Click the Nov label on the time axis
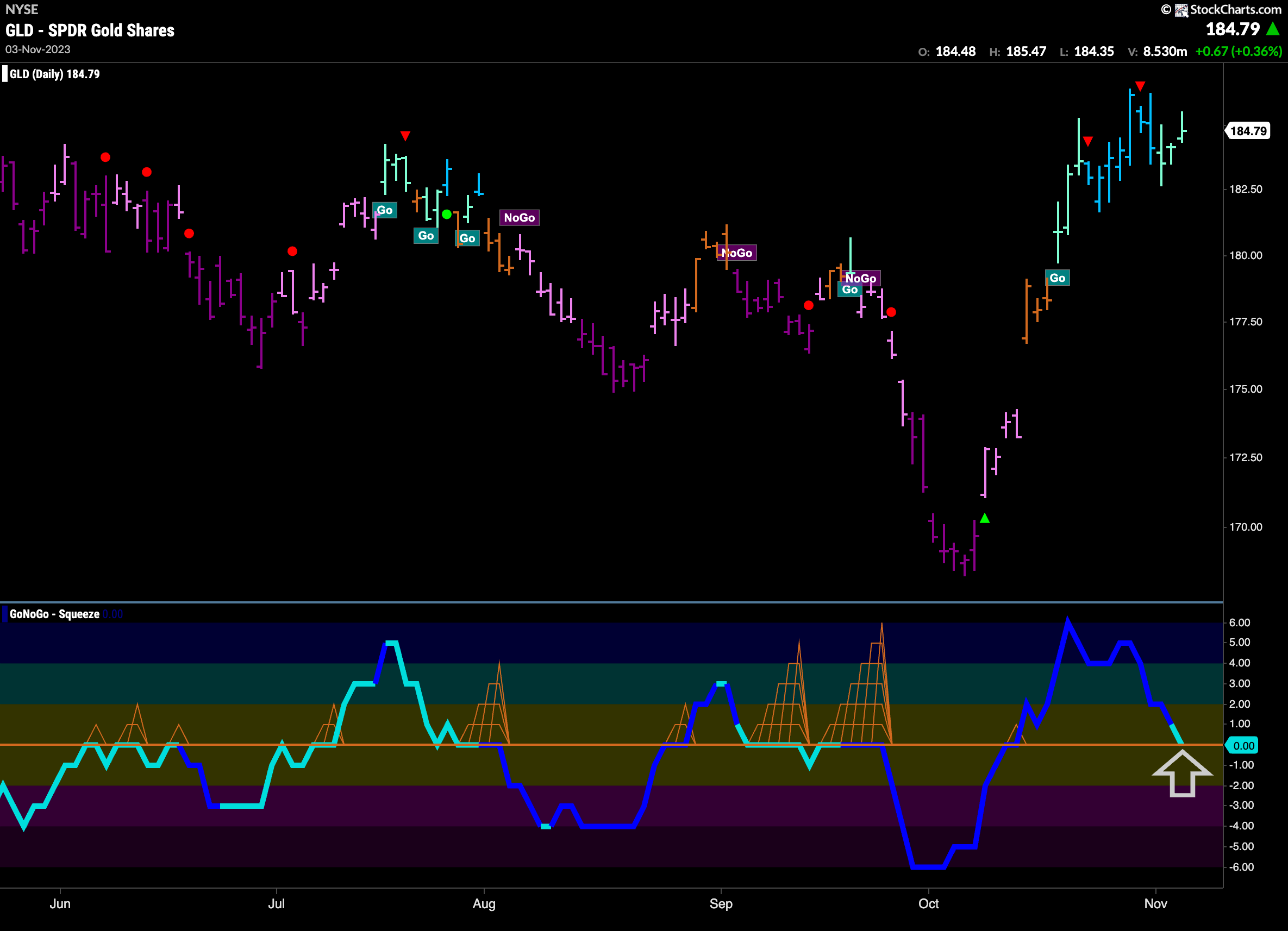1288x931 pixels. pyautogui.click(x=1156, y=904)
